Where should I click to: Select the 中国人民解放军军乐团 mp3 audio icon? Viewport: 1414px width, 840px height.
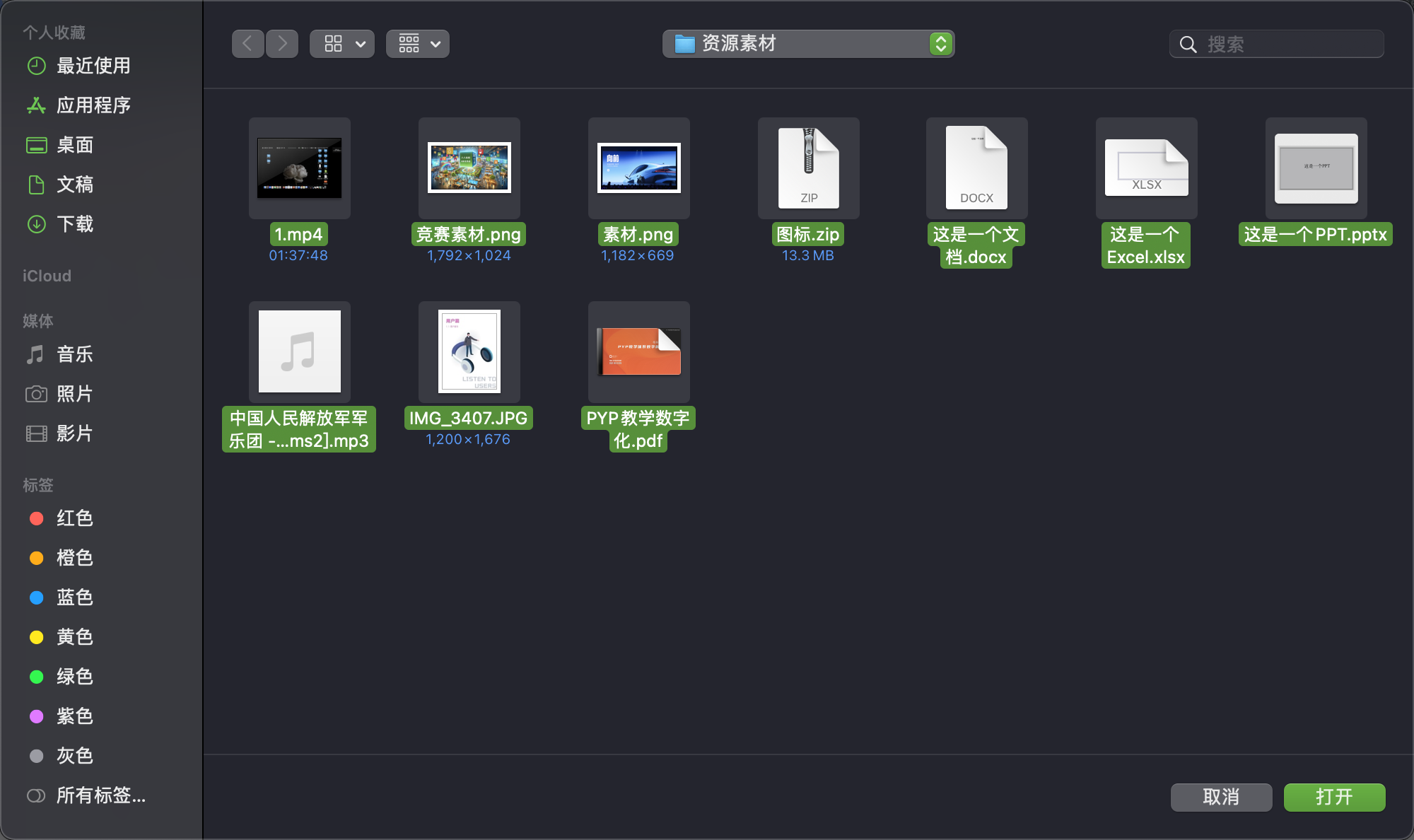click(300, 352)
